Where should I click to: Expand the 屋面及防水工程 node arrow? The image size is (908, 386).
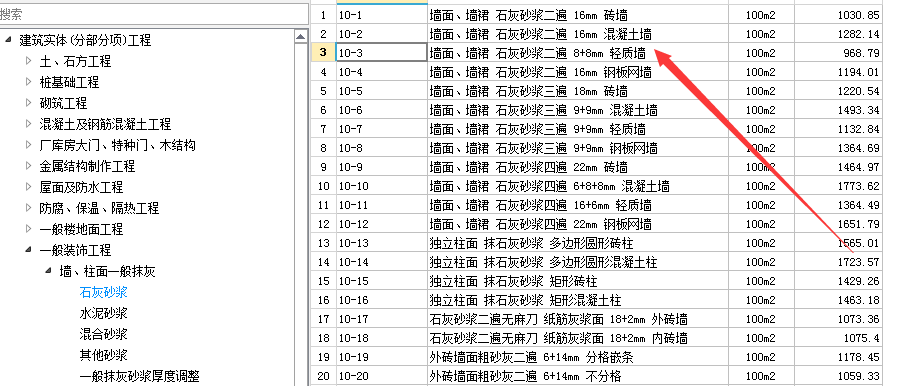click(x=28, y=186)
